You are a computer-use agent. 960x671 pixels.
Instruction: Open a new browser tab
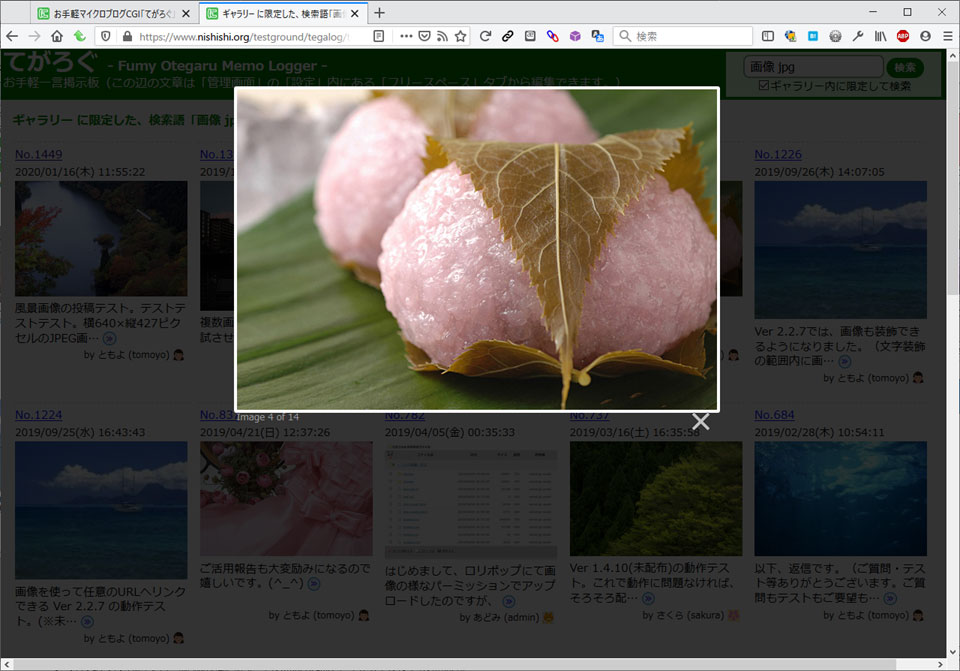(x=380, y=13)
